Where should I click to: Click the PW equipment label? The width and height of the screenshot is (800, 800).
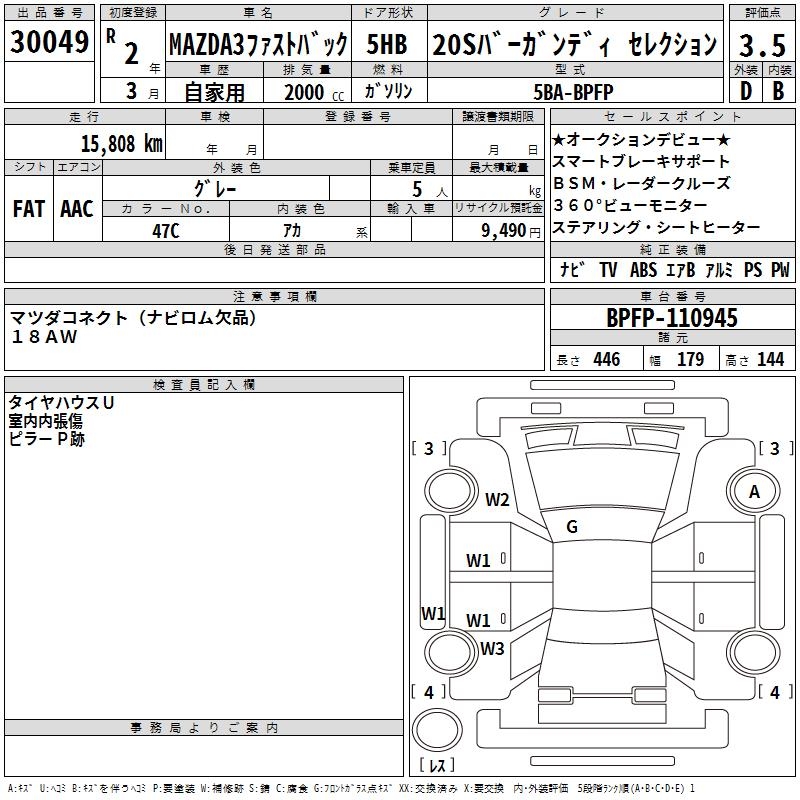click(780, 269)
